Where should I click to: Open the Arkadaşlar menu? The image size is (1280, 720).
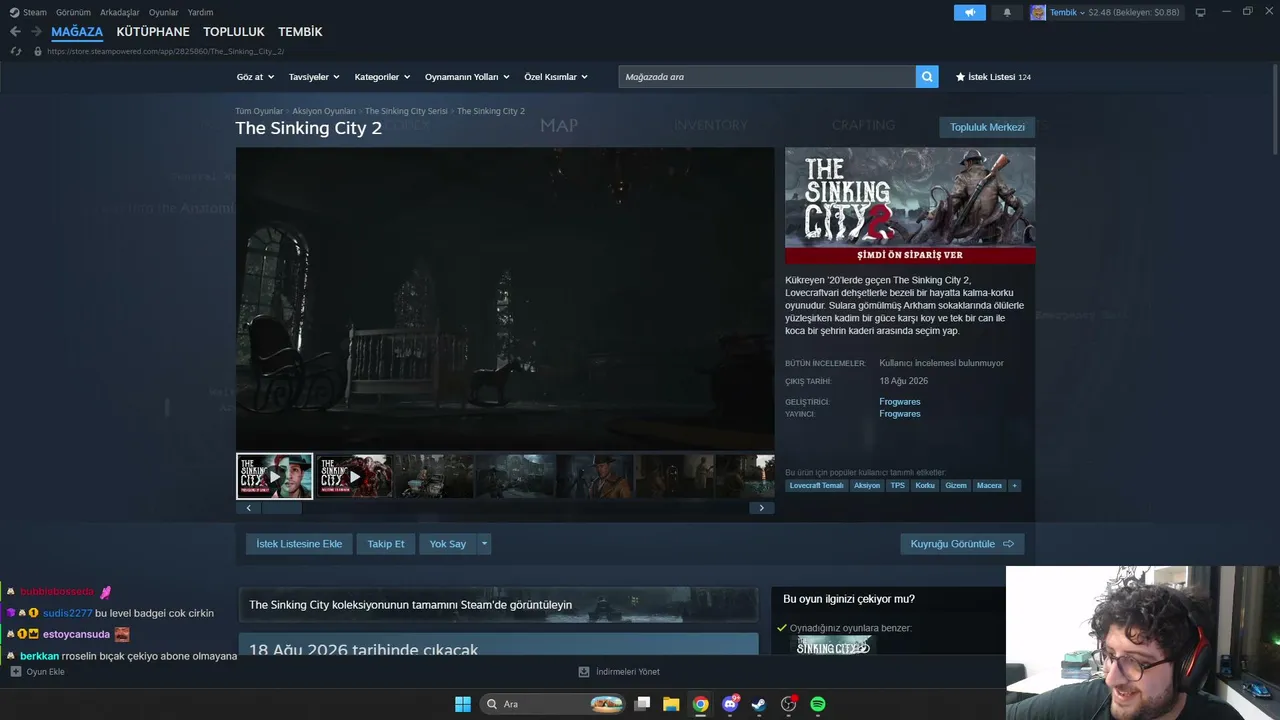pyautogui.click(x=120, y=12)
